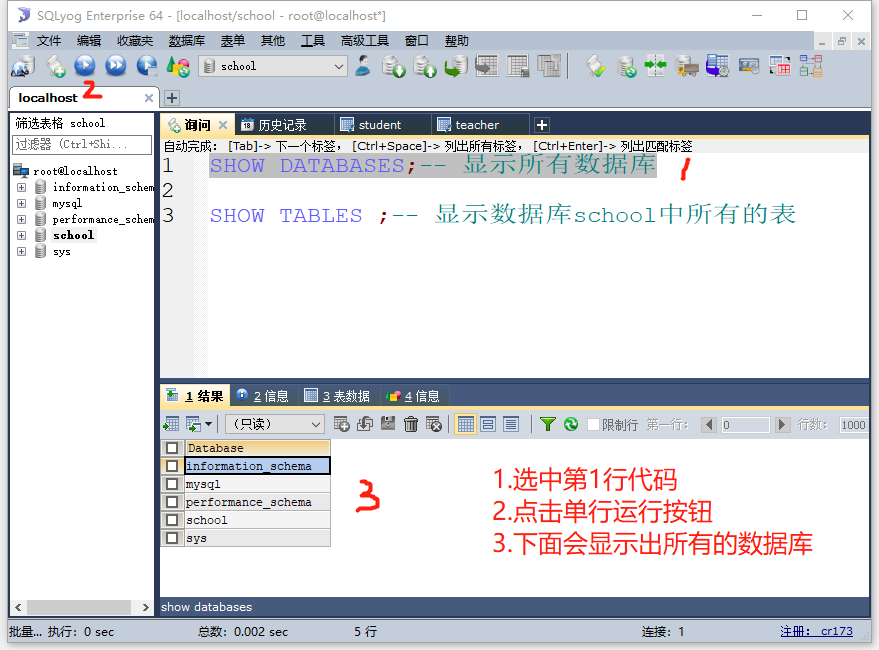This screenshot has height=650, width=879.
Task: Click the mysql cell in result grid
Action: tap(257, 484)
